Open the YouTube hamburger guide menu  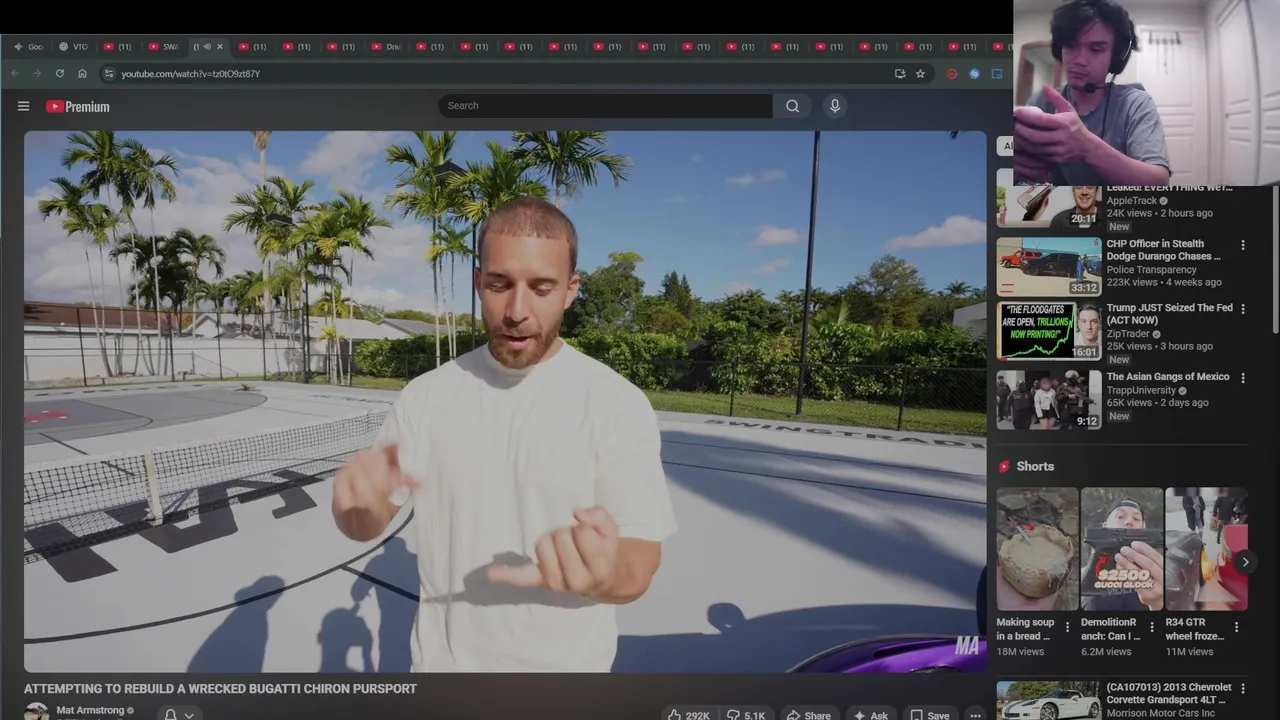pyautogui.click(x=23, y=106)
